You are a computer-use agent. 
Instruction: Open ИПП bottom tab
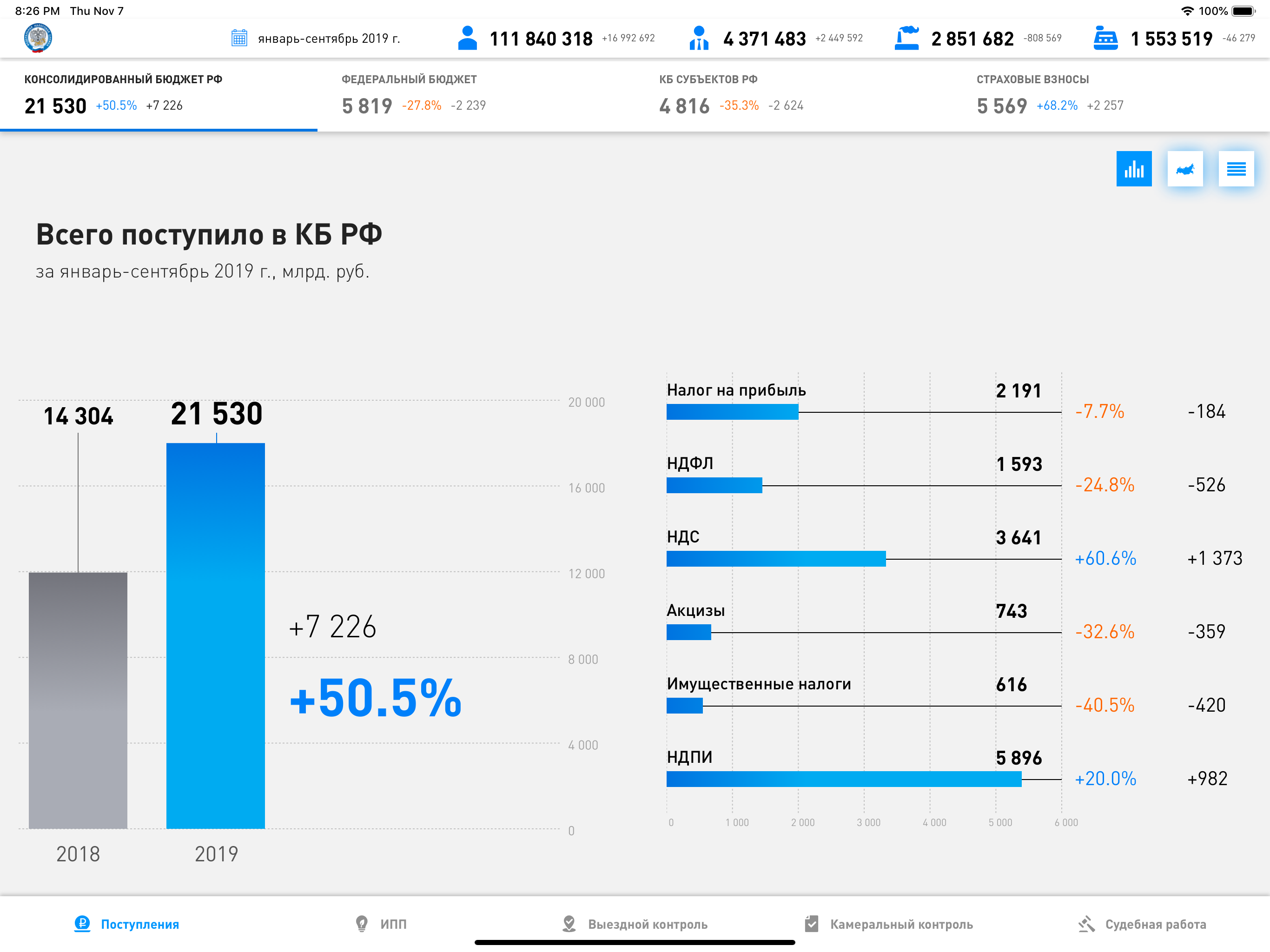pyautogui.click(x=381, y=924)
